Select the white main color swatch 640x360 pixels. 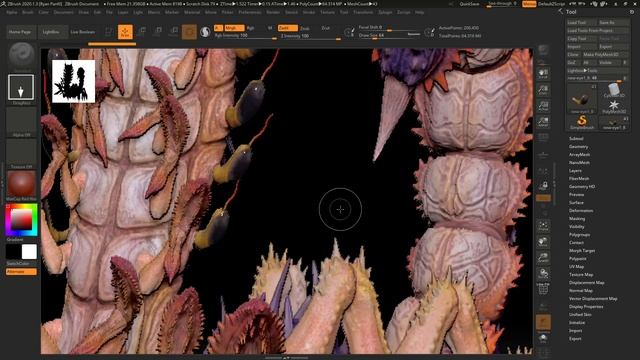click(x=29, y=252)
